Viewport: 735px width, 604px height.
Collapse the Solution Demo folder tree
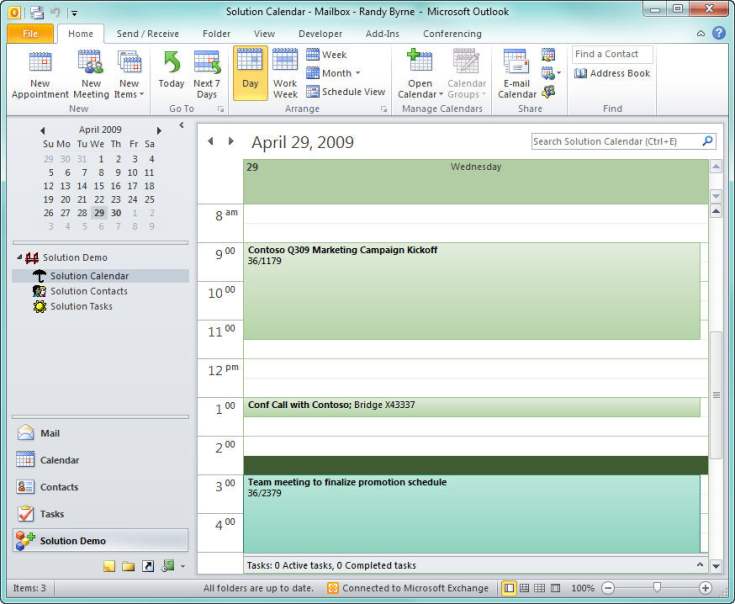pyautogui.click(x=19, y=257)
